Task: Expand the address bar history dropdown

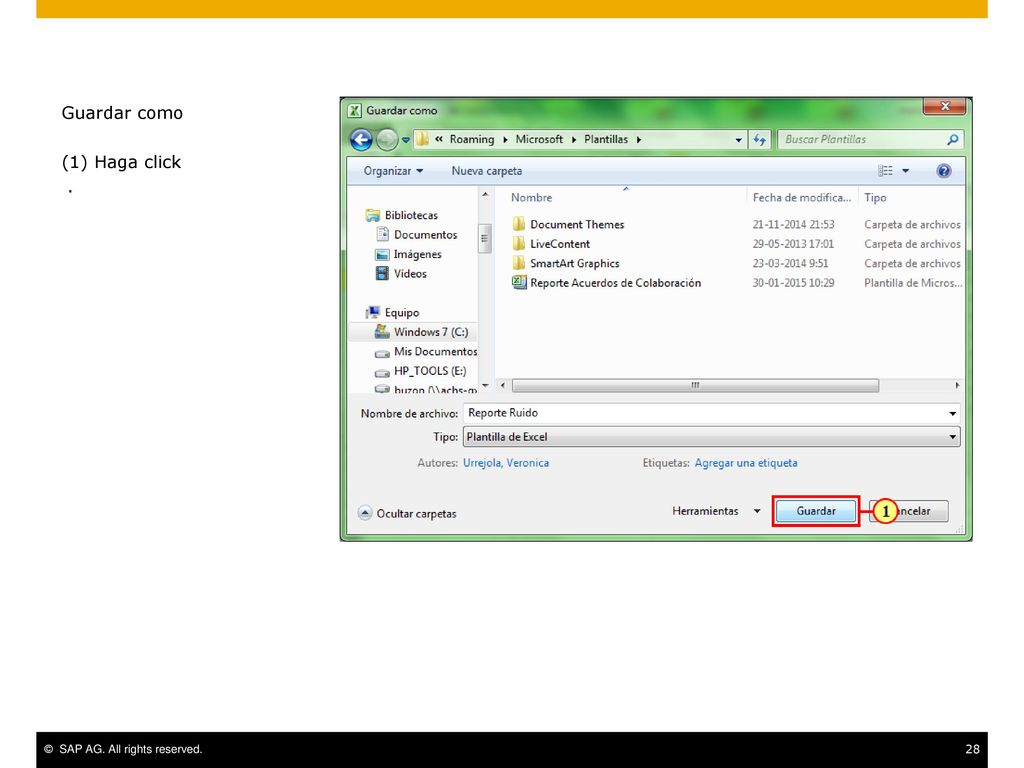Action: click(738, 140)
